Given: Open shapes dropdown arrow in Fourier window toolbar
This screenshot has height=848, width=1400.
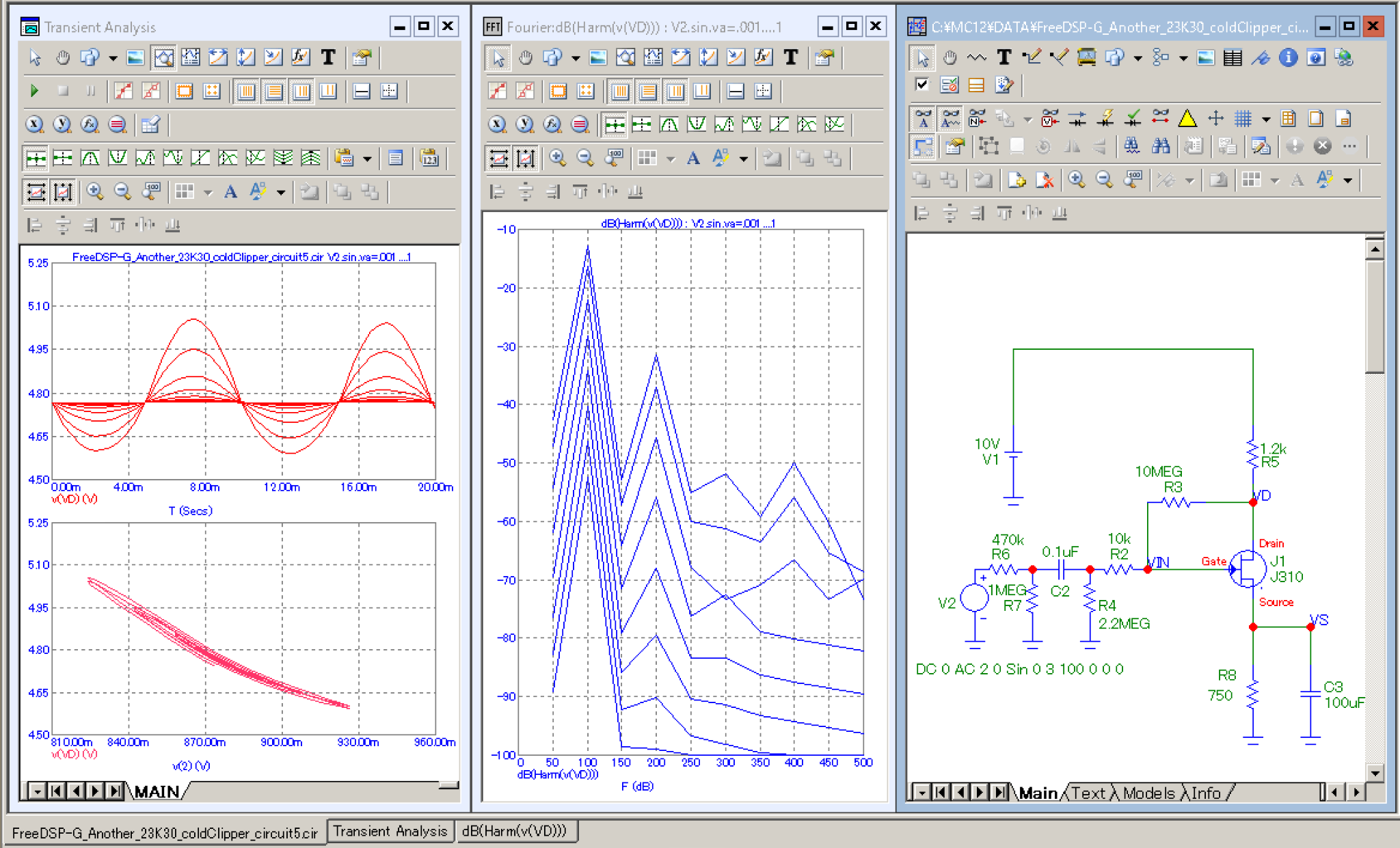Looking at the screenshot, I should click(576, 58).
